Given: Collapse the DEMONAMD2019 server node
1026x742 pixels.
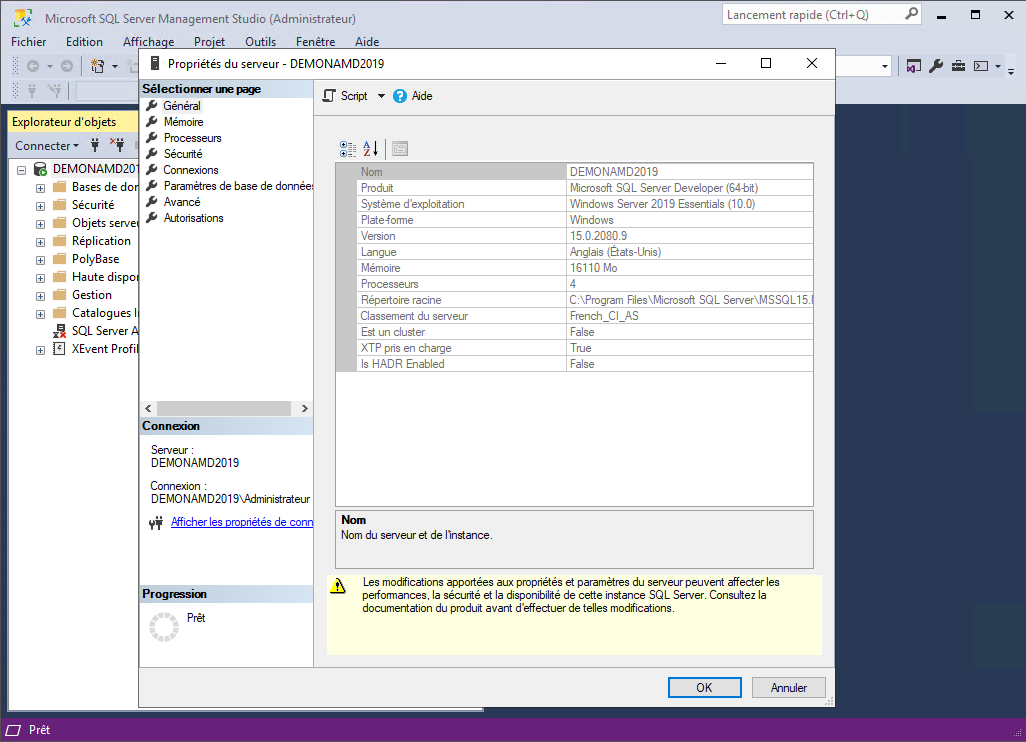Looking at the screenshot, I should click(x=22, y=169).
